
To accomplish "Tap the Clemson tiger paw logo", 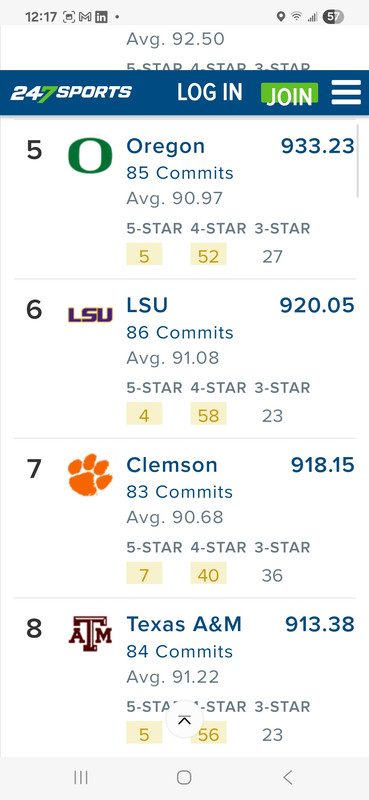I will click(90, 474).
